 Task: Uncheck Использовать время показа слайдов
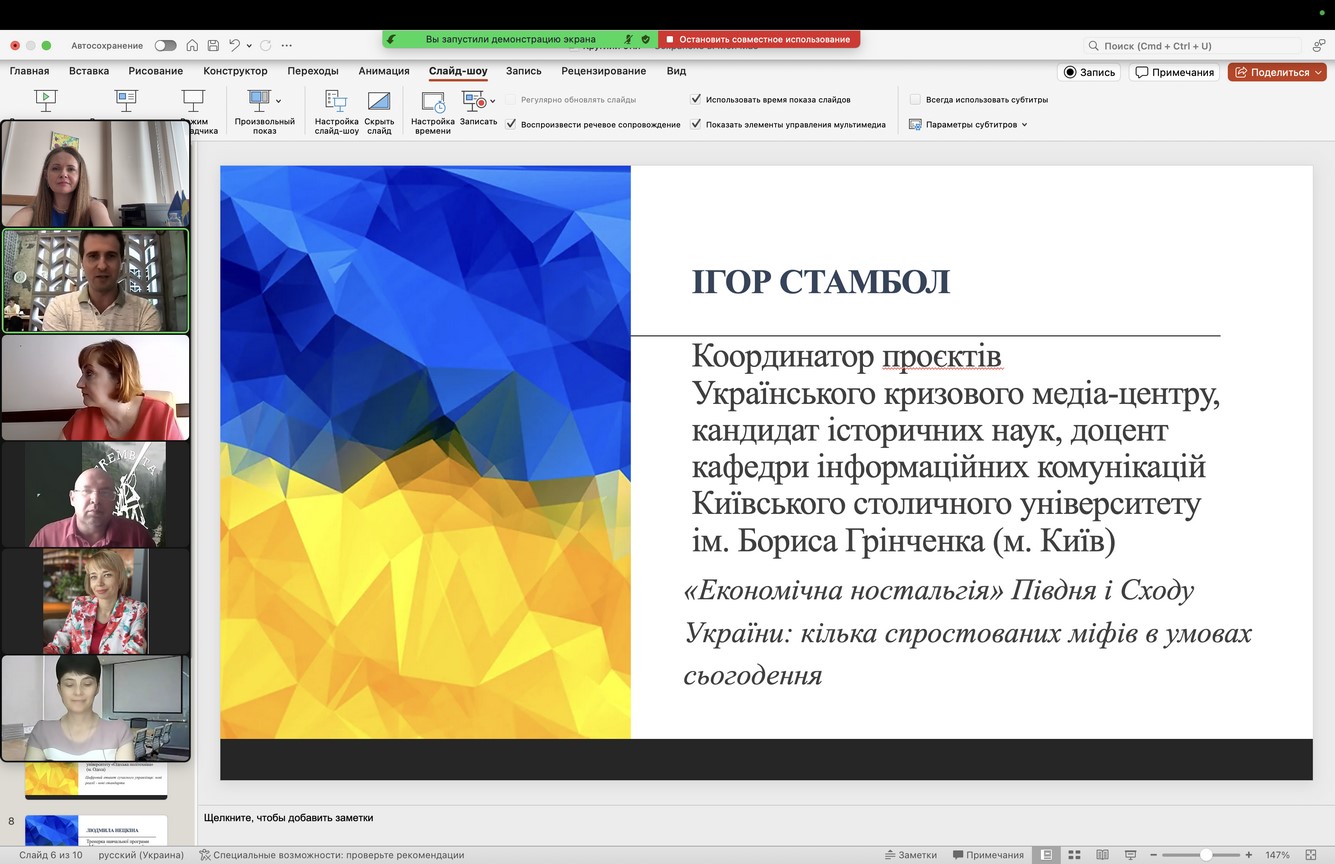click(x=696, y=100)
